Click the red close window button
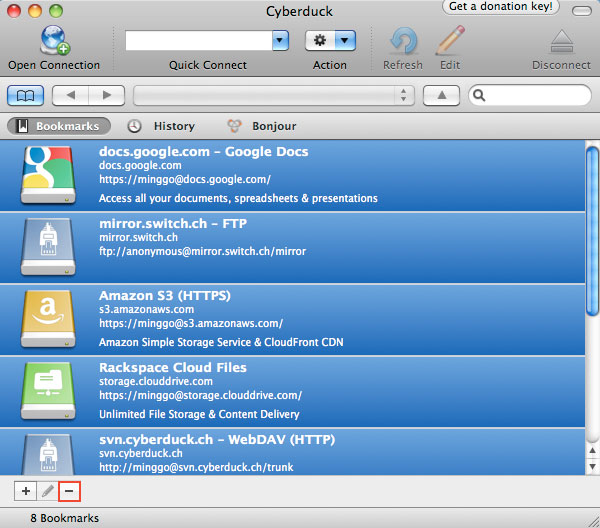The width and height of the screenshot is (600, 528). [x=14, y=11]
